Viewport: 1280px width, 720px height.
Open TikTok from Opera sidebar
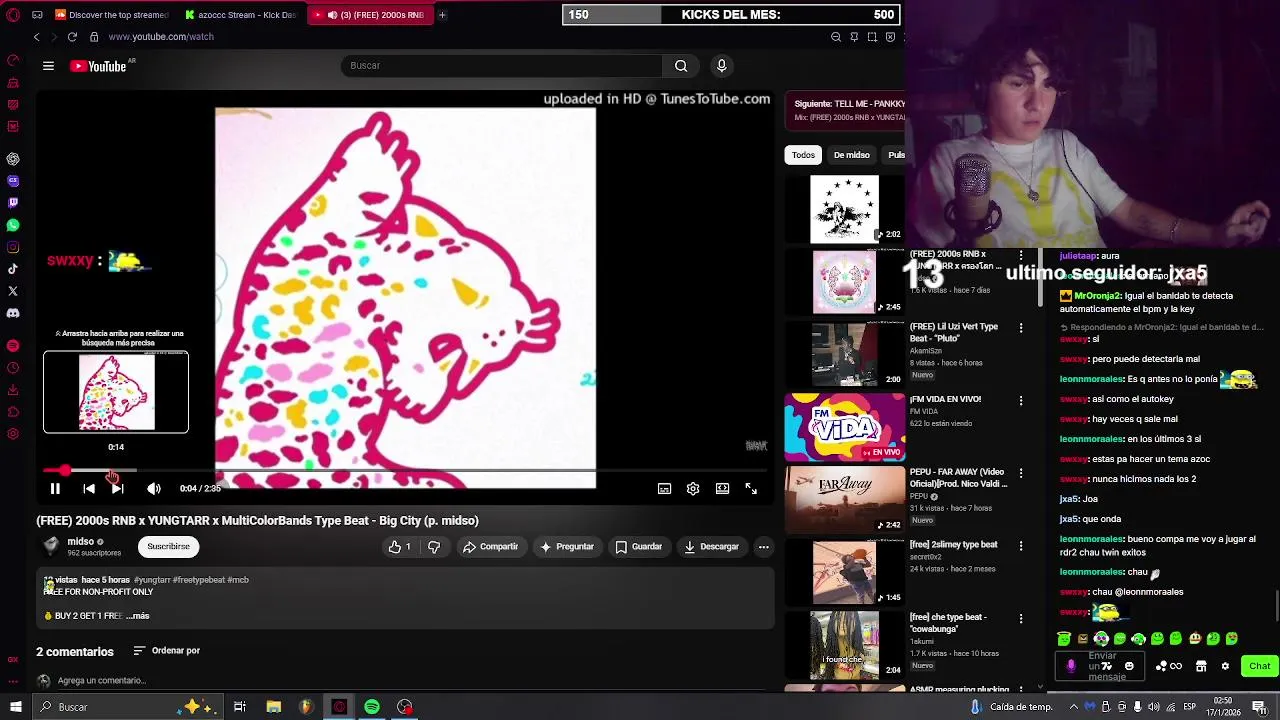tap(13, 269)
